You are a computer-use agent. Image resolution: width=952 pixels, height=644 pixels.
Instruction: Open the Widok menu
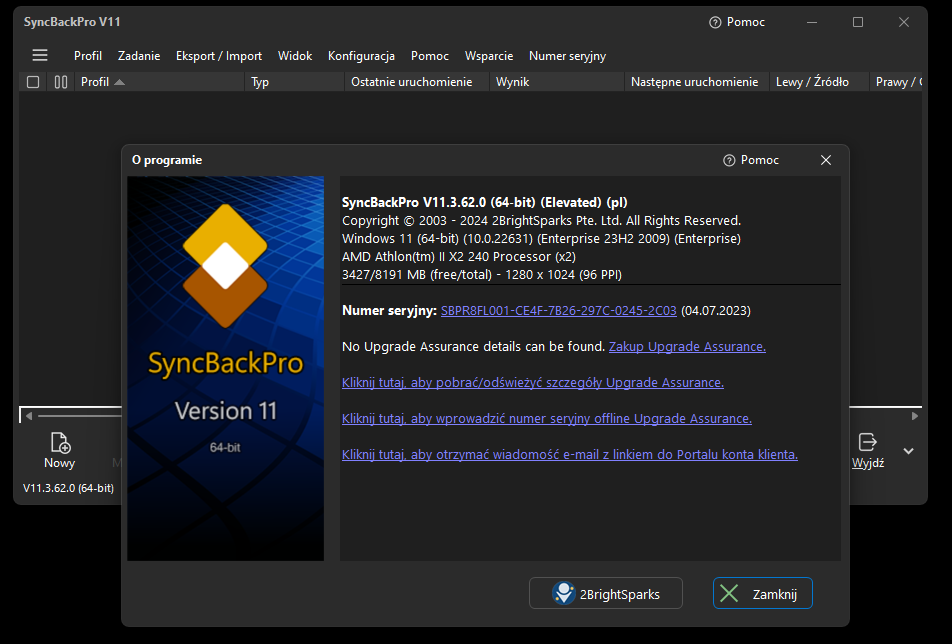click(x=295, y=56)
